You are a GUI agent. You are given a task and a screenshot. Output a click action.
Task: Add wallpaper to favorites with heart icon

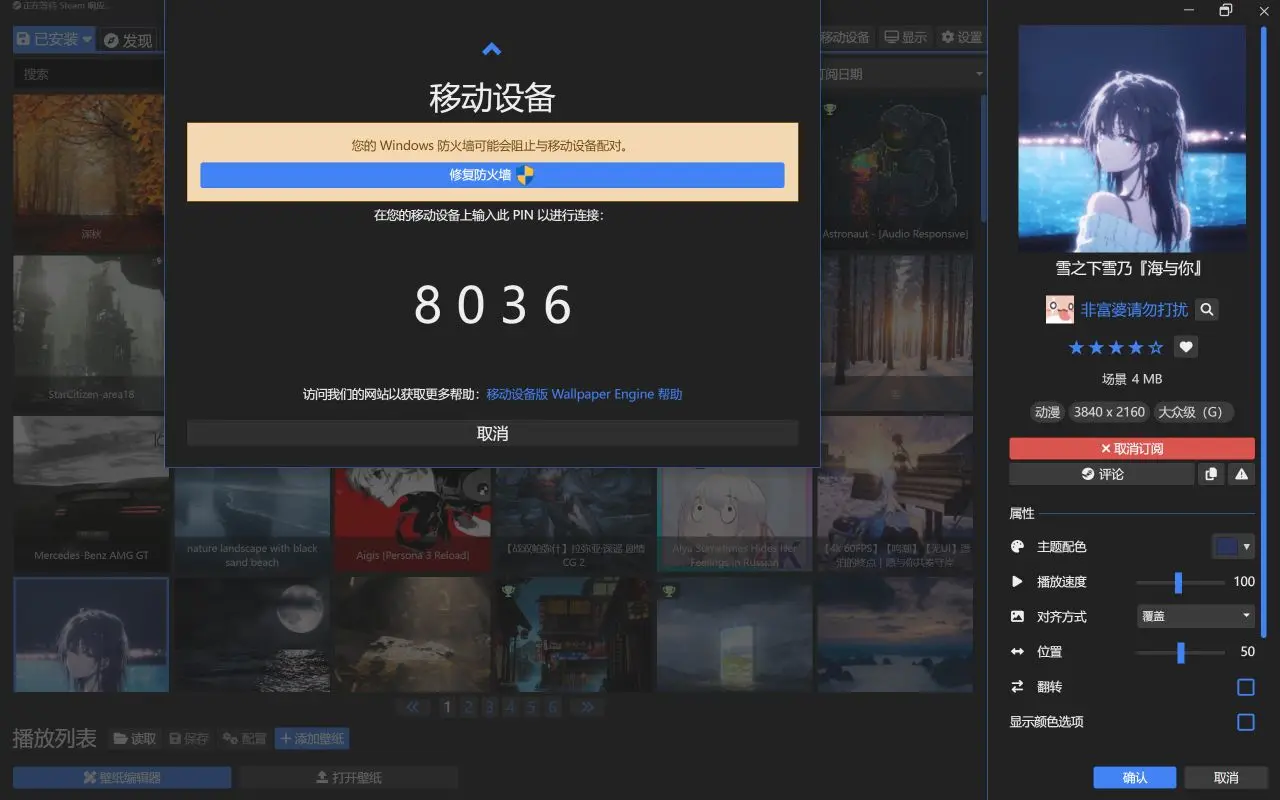tap(1186, 348)
